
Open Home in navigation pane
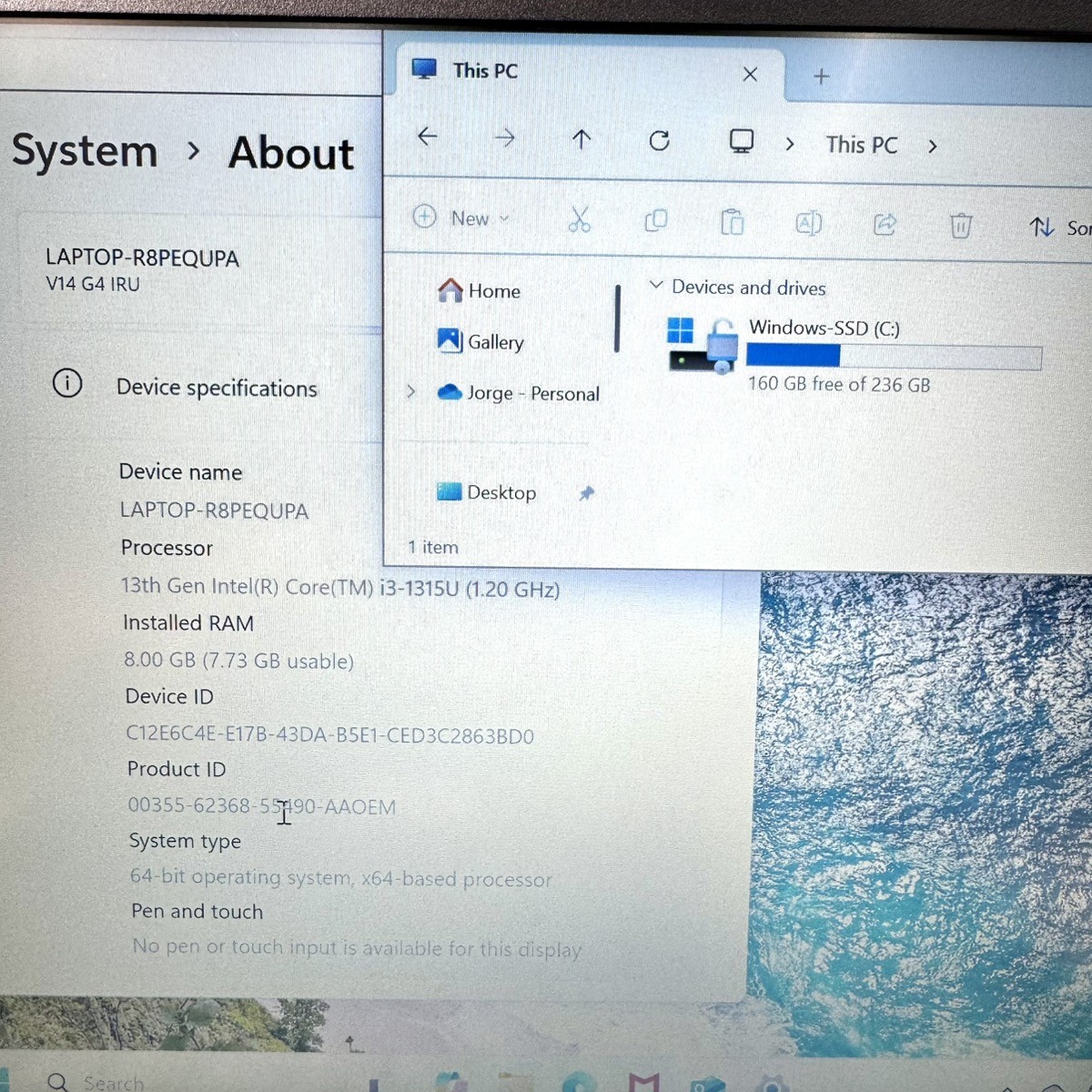pyautogui.click(x=479, y=290)
